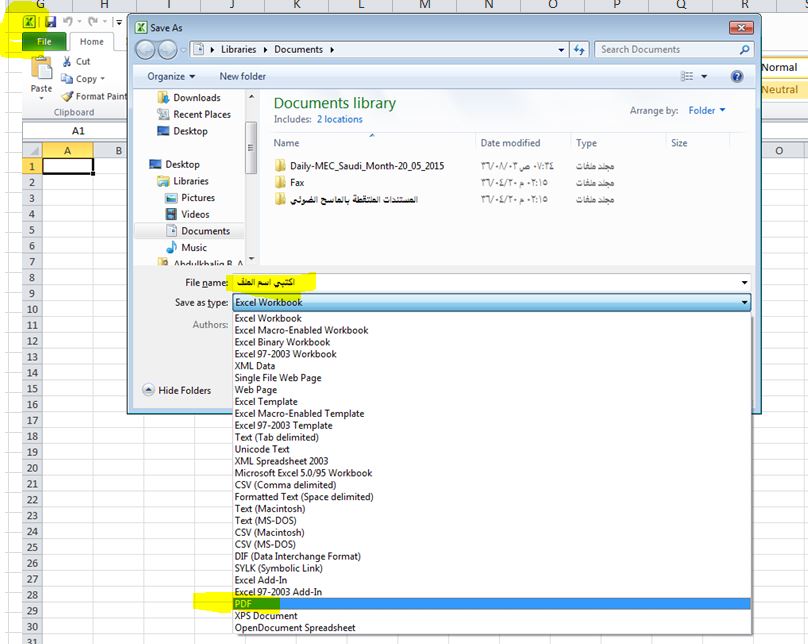
Task: Select Recent Places in the navigation pane
Action: click(194, 114)
